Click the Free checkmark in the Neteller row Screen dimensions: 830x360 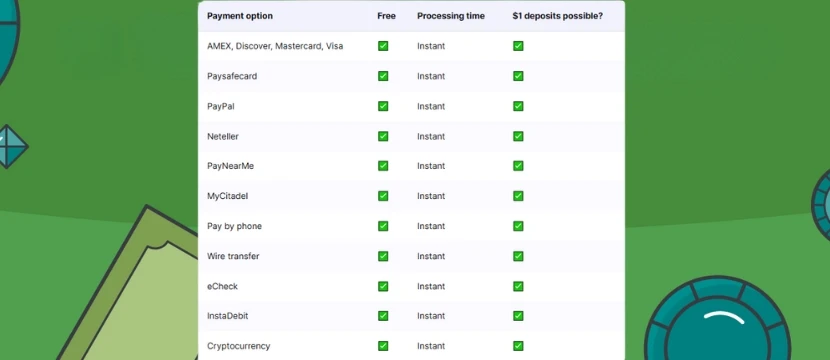[383, 136]
